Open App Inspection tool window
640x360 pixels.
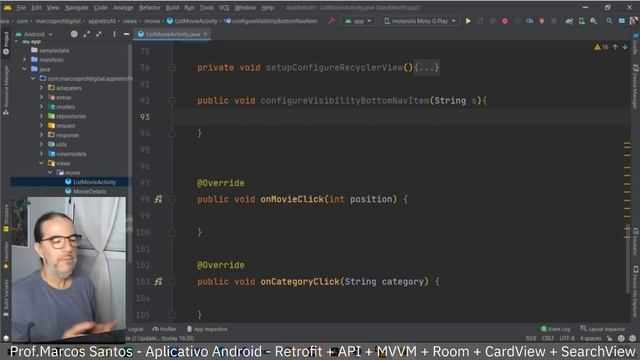pyautogui.click(x=207, y=329)
